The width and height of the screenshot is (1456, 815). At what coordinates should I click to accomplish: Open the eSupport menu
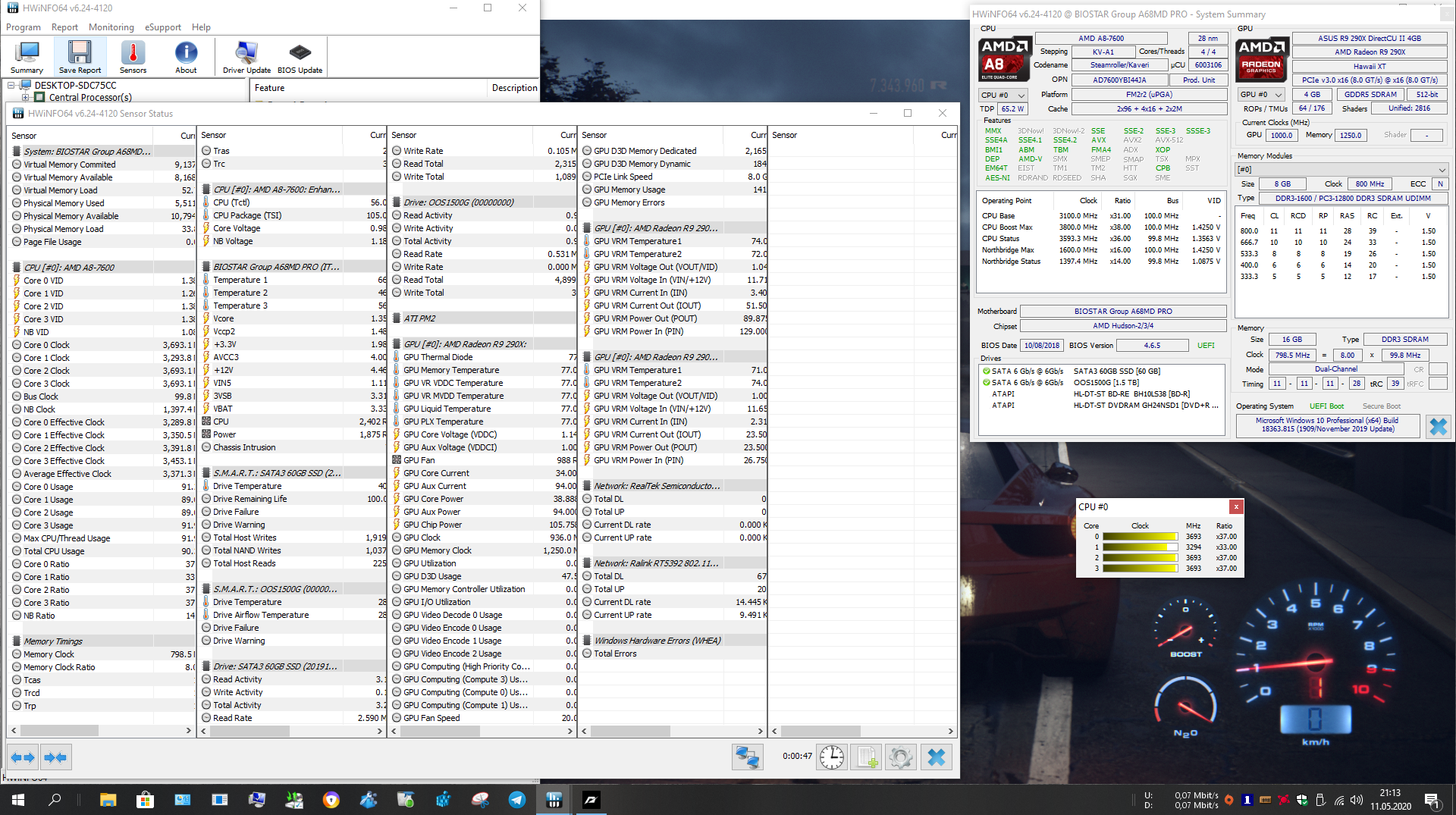pos(163,27)
